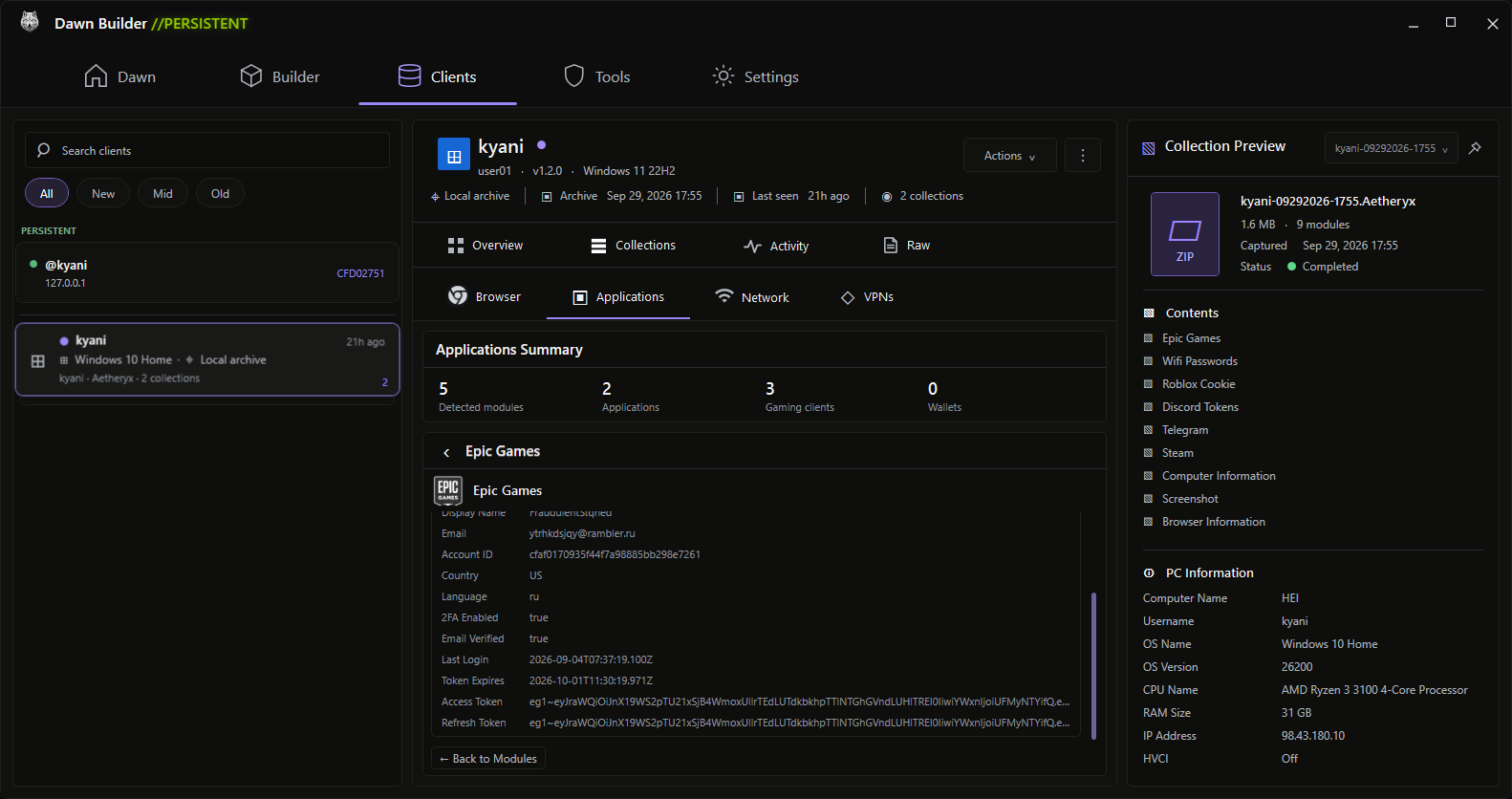Viewport: 1512px width, 799px height.
Task: Open the Tools tab
Action: [x=597, y=76]
